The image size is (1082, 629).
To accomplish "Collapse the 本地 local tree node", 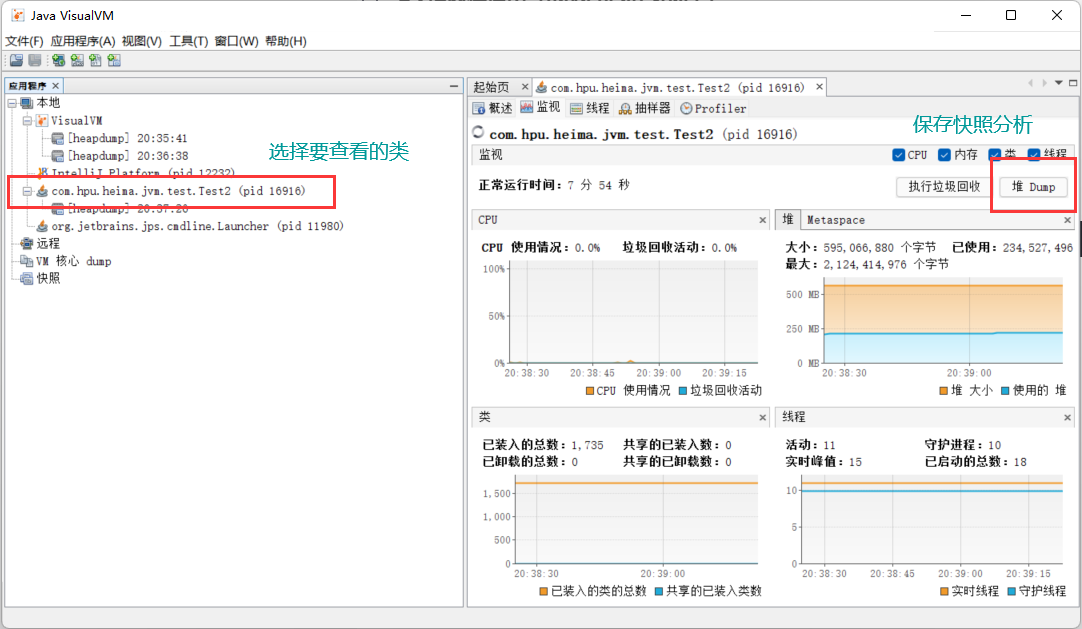I will tap(12, 103).
